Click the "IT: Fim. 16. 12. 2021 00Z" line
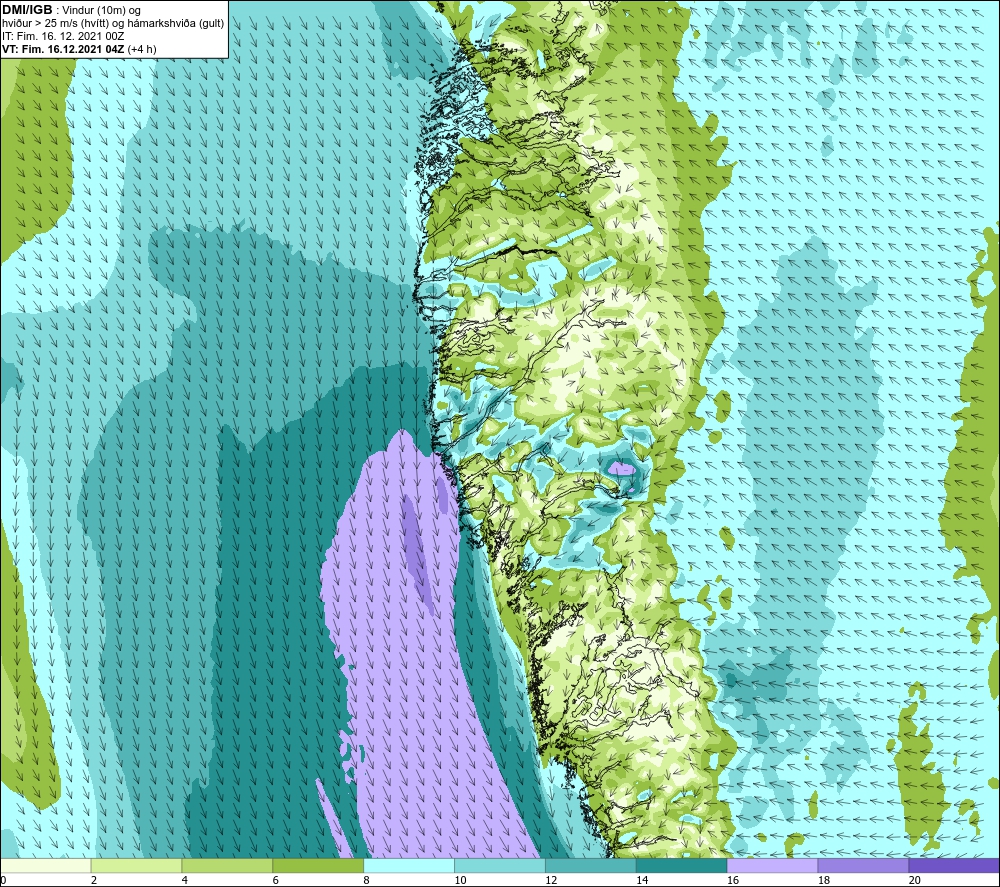Viewport: 1000px width, 887px height. click(63, 36)
